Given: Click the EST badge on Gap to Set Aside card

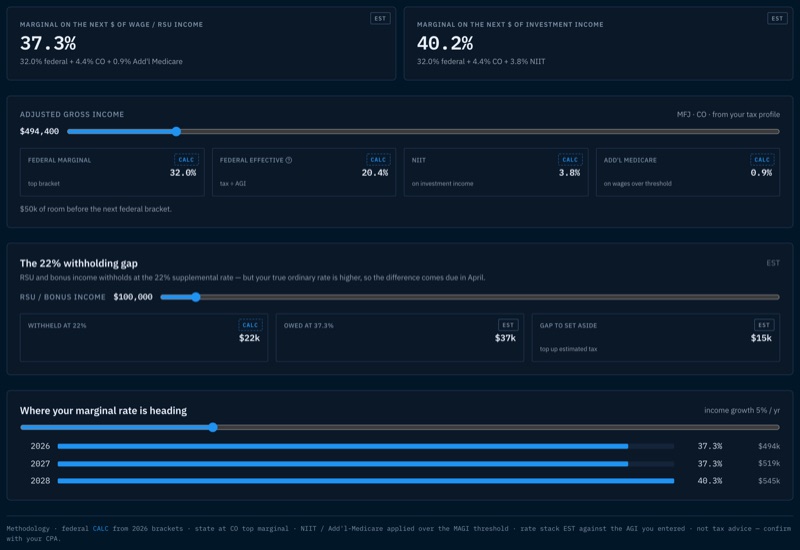Looking at the screenshot, I should [x=764, y=325].
